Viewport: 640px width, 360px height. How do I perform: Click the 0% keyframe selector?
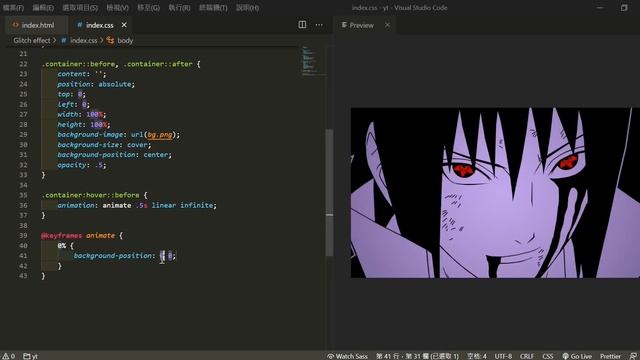click(x=61, y=245)
